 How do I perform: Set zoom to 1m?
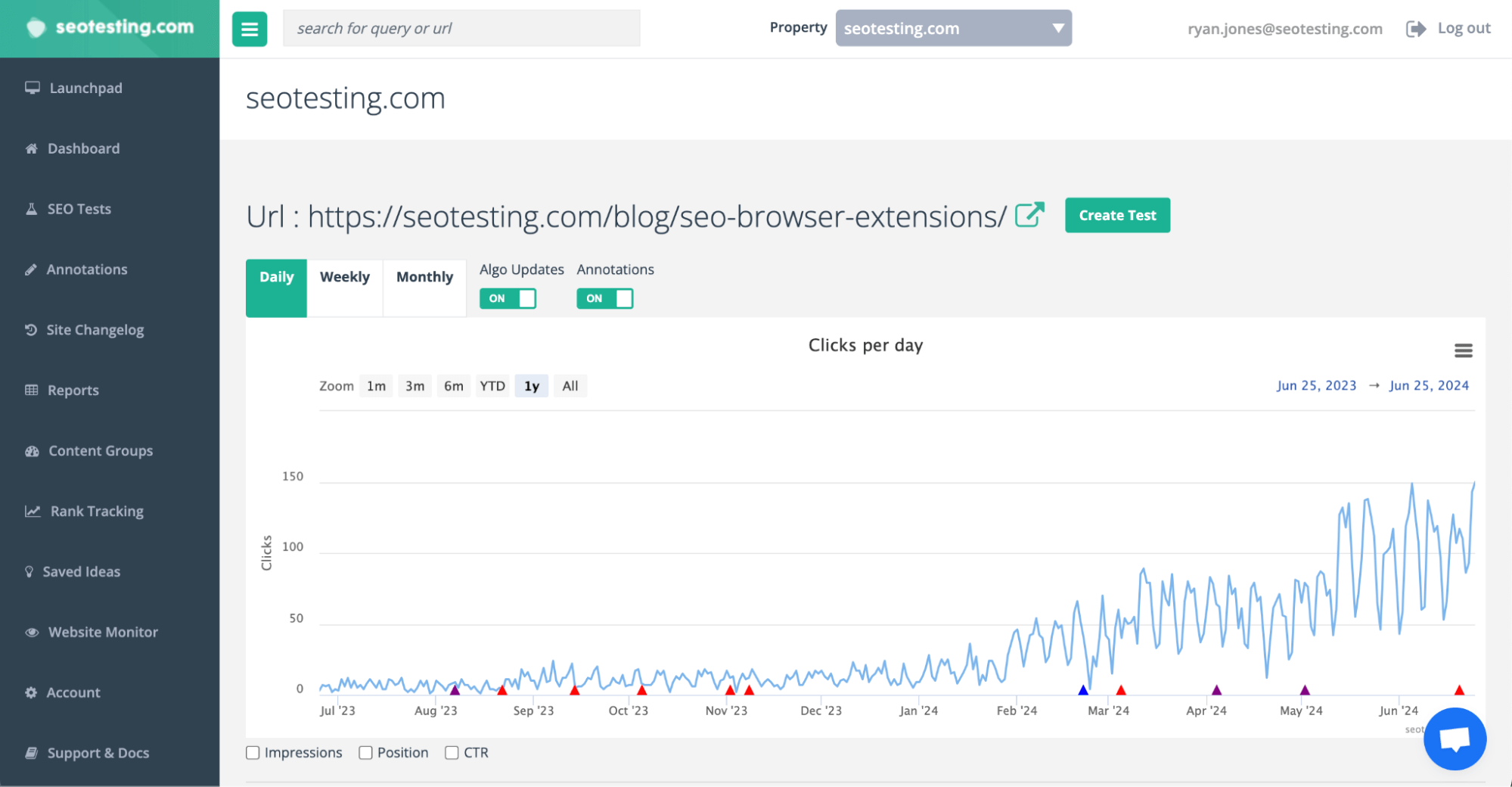coord(376,386)
